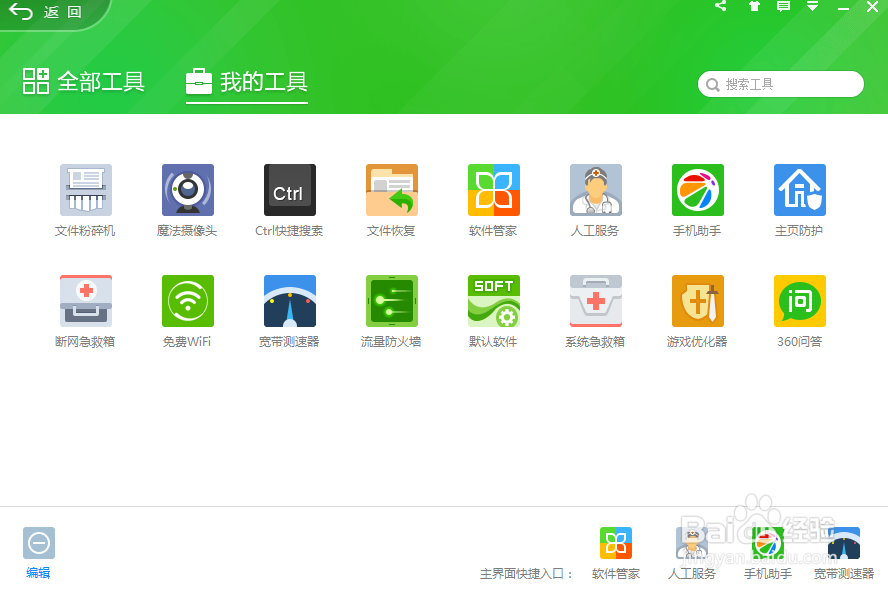Switch to the 全部工具 tab
Viewport: 888px width, 589px height.
tap(83, 82)
